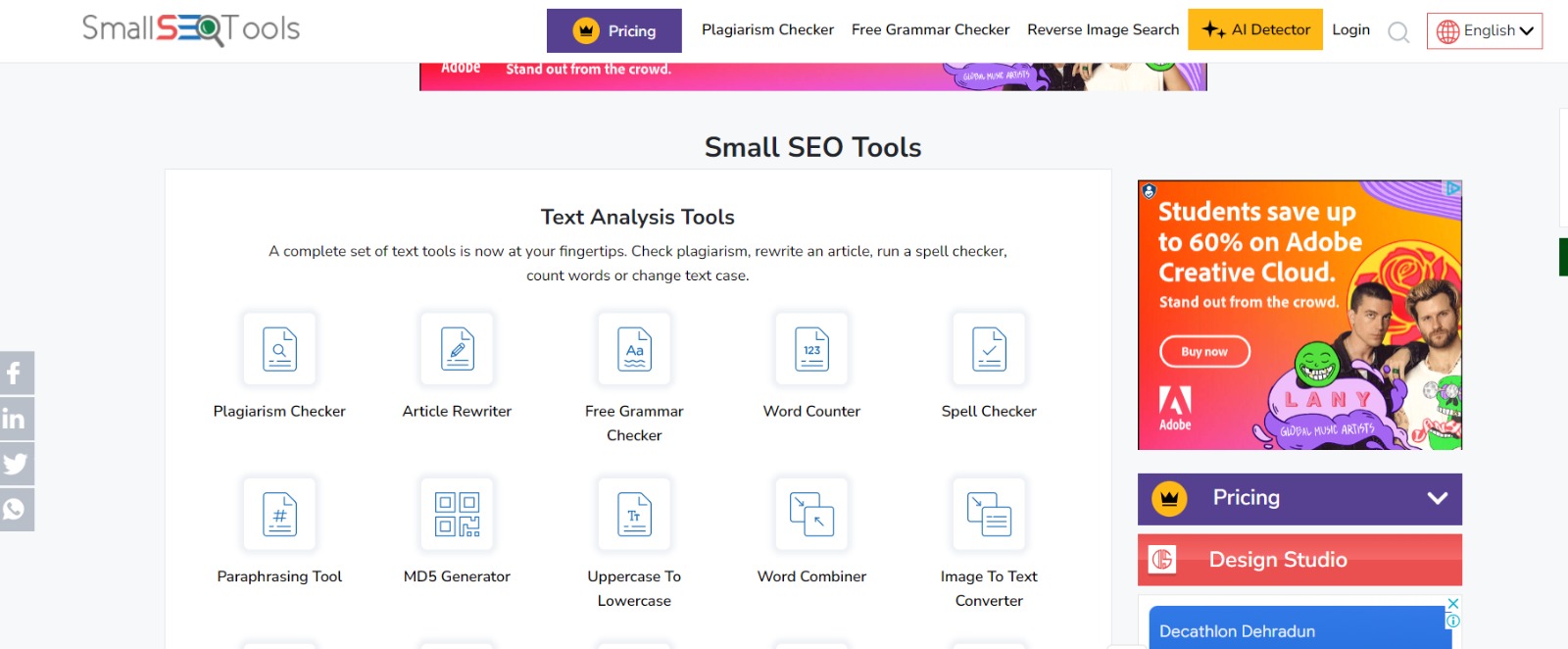Open the English language dropdown
Screen dimensions: 1568x649
click(1485, 30)
